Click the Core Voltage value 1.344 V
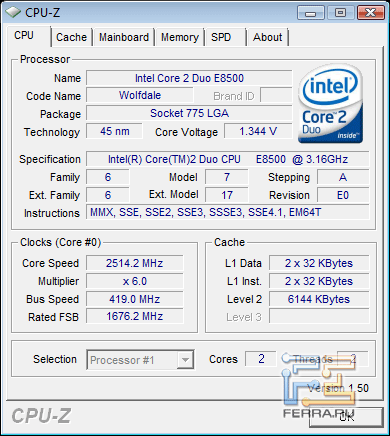Screen dimensions: 390x436 [x=258, y=131]
